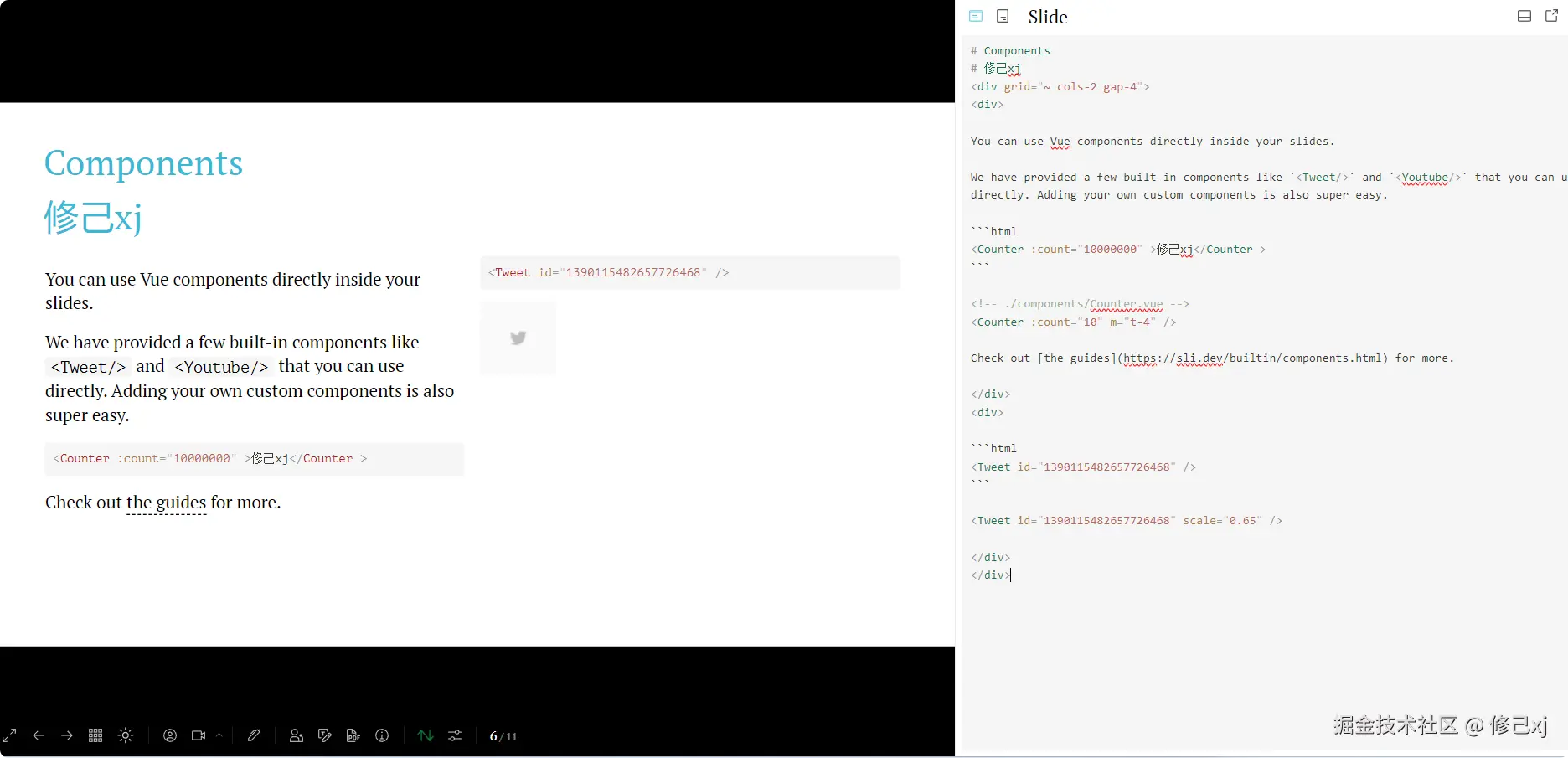The height and width of the screenshot is (758, 1568).
Task: Switch editor to slide notes mode
Action: tap(1003, 16)
